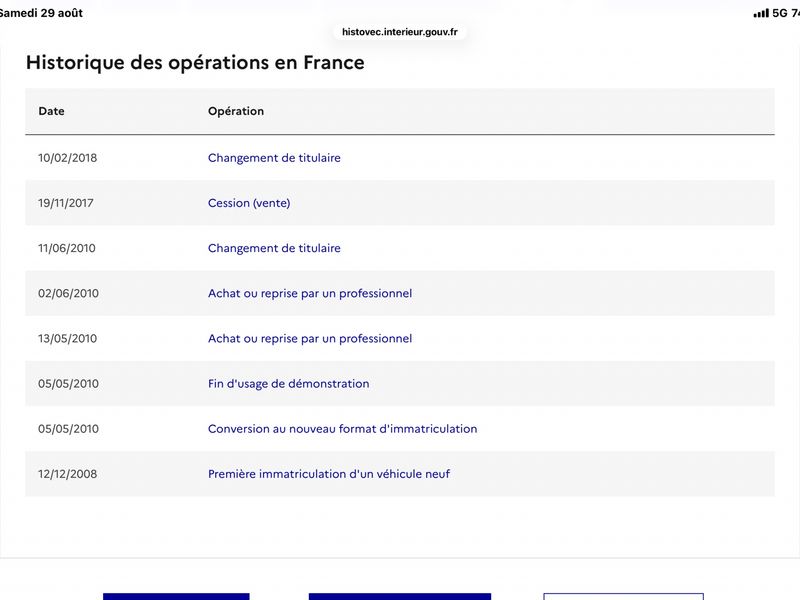Tap the Samedi 29 août status bar date
This screenshot has height=600, width=800.
40,13
